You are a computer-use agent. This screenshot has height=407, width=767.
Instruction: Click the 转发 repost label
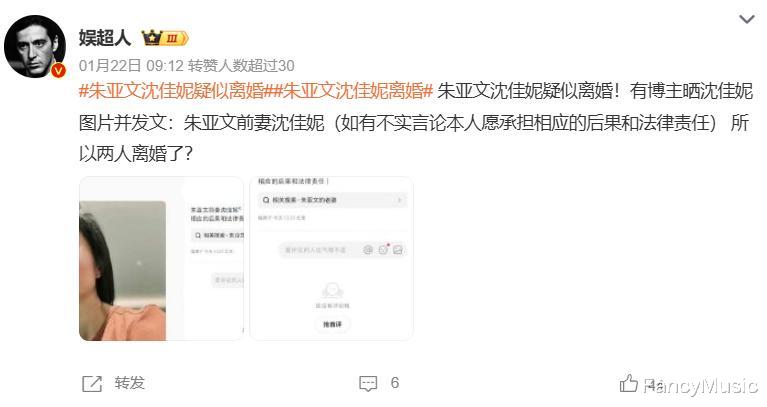130,383
